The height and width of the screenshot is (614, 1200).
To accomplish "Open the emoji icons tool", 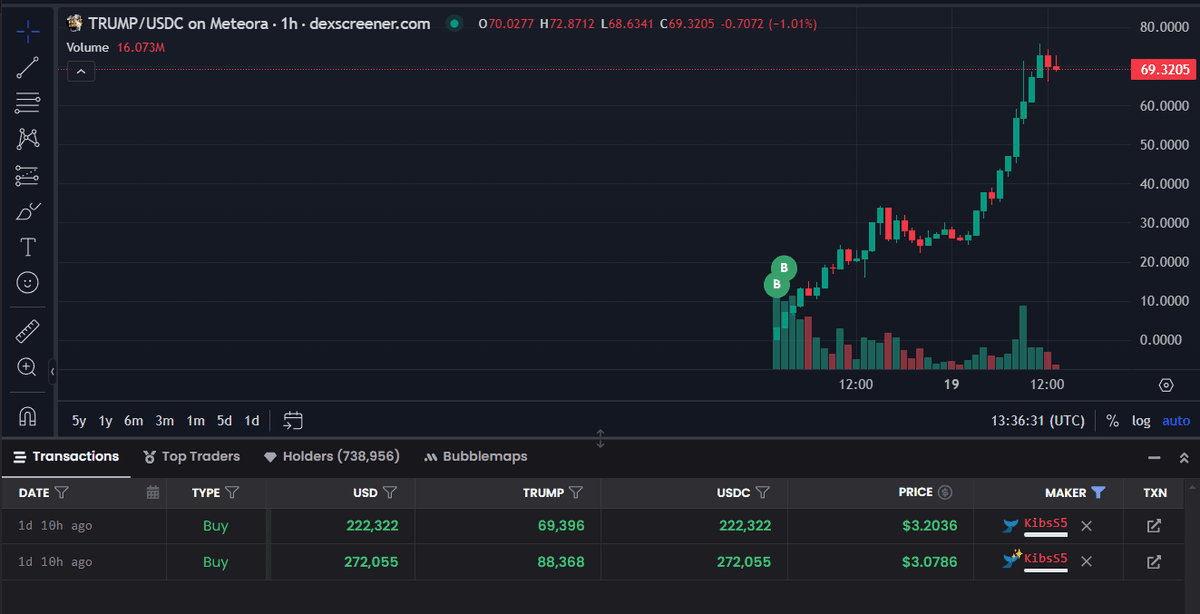I will 28,283.
